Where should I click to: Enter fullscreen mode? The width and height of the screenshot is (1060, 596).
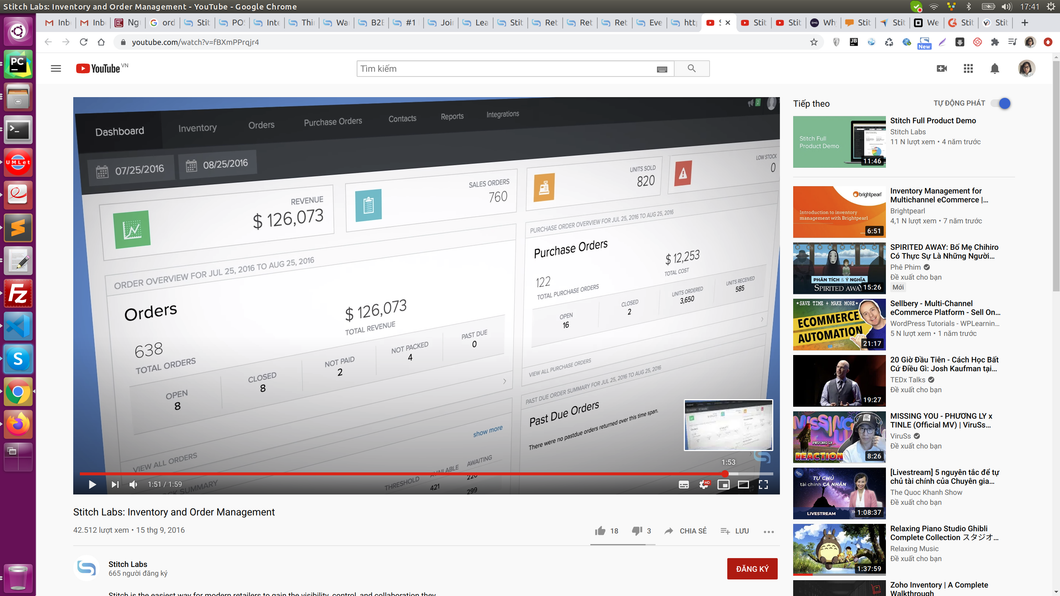[763, 485]
